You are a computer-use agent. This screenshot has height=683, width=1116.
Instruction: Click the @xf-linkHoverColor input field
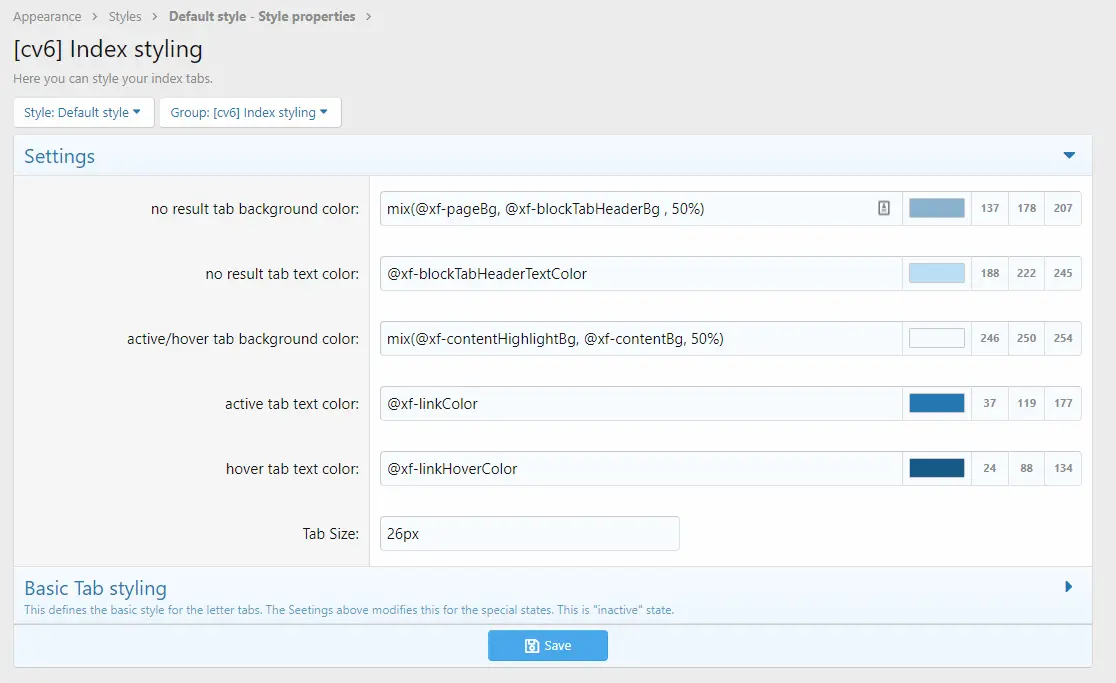(640, 469)
